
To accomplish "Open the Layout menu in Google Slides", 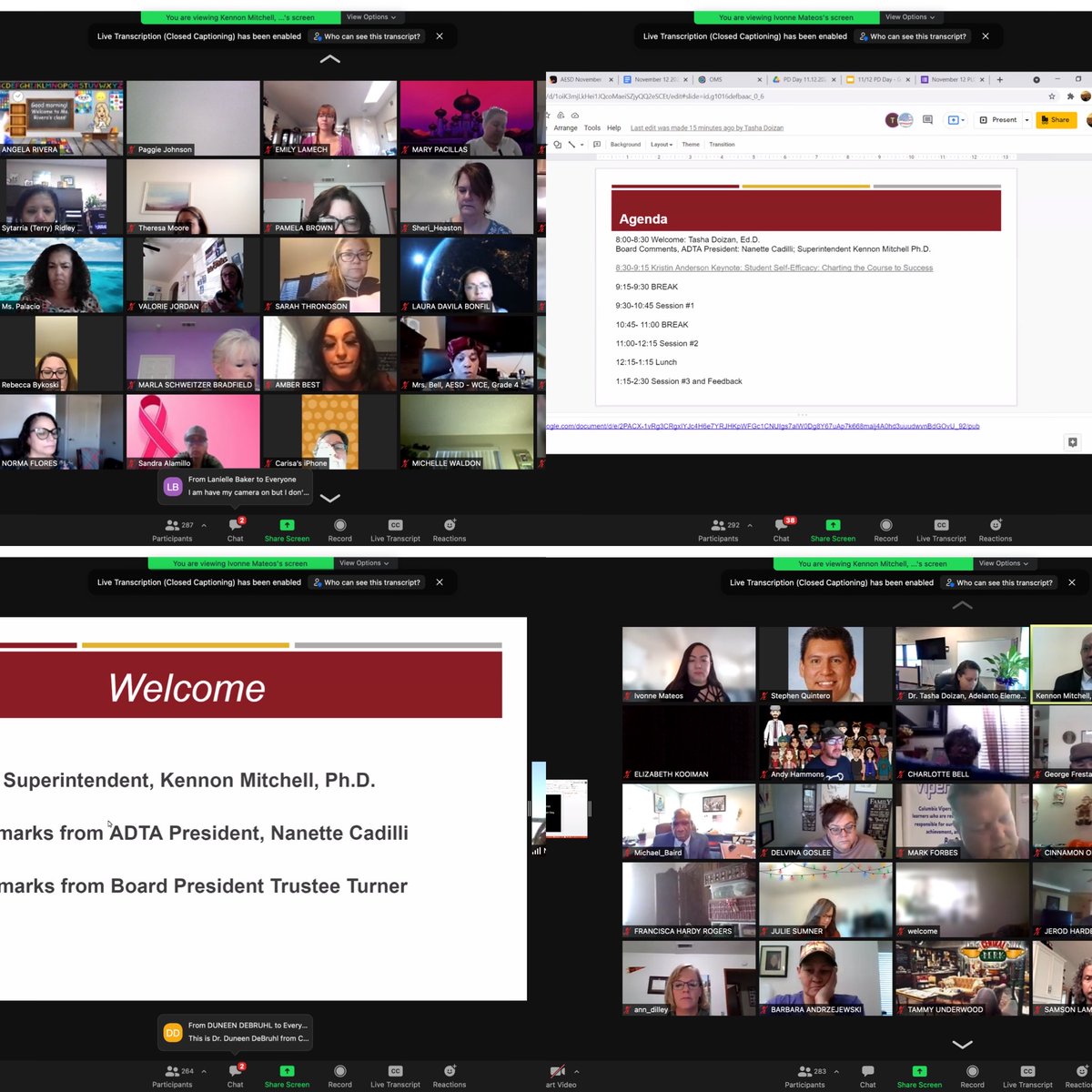I will (x=661, y=144).
